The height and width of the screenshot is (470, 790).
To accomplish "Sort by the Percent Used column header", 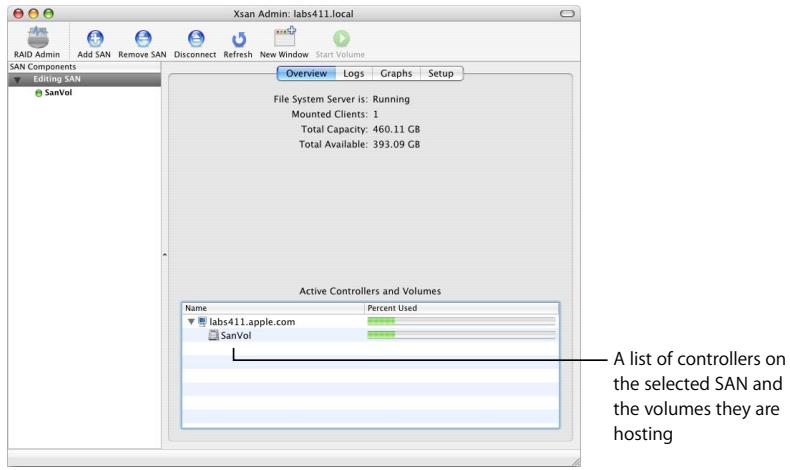I will (x=462, y=308).
